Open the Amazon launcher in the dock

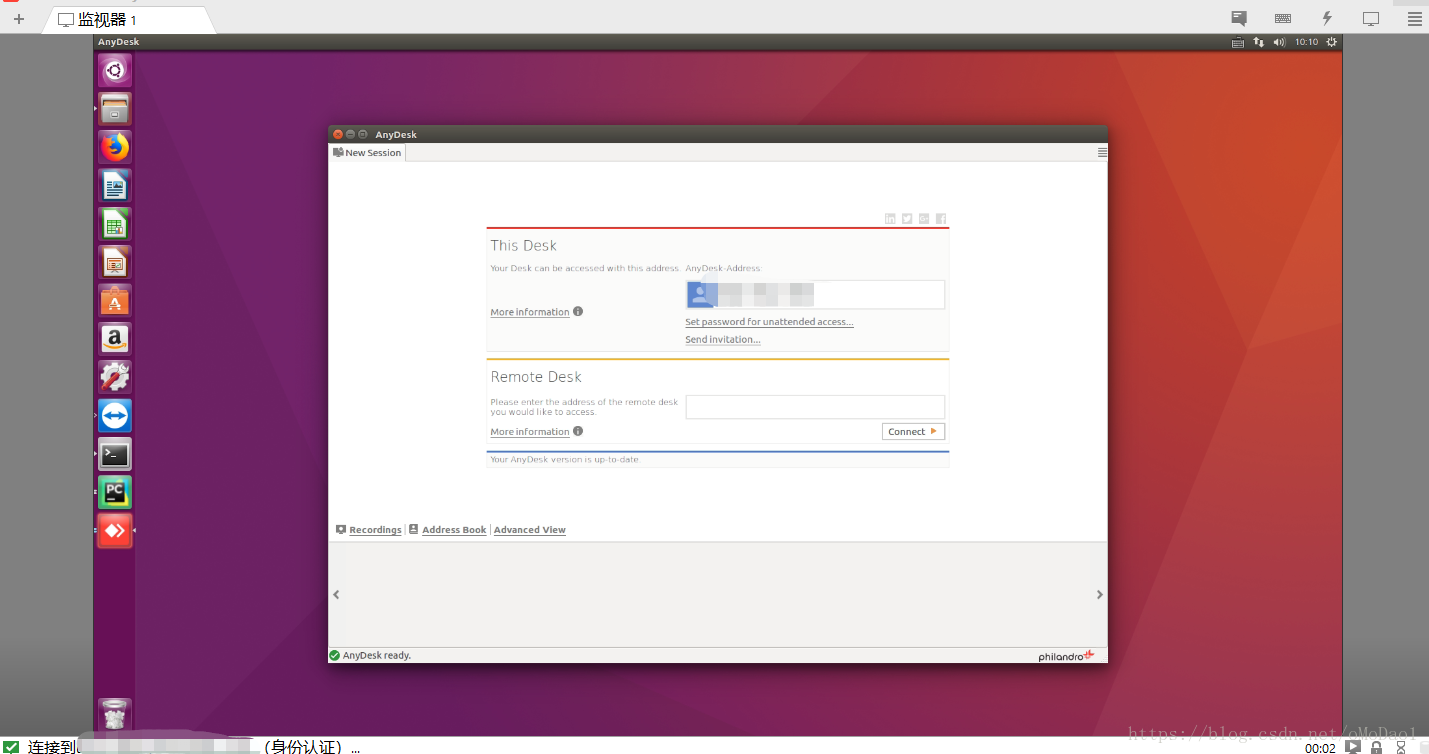click(x=114, y=339)
